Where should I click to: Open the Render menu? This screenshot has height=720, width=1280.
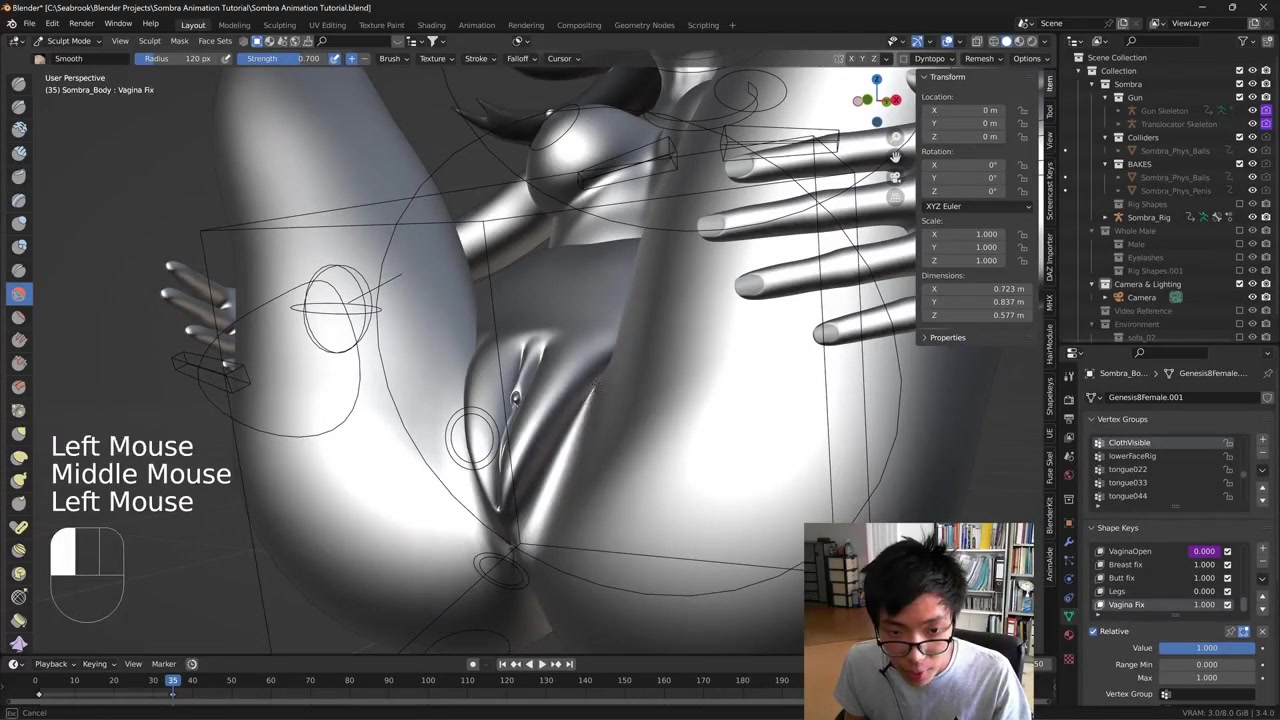(x=81, y=23)
